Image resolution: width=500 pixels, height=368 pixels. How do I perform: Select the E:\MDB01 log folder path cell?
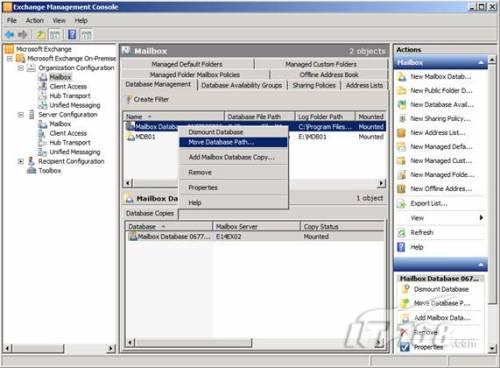[312, 137]
